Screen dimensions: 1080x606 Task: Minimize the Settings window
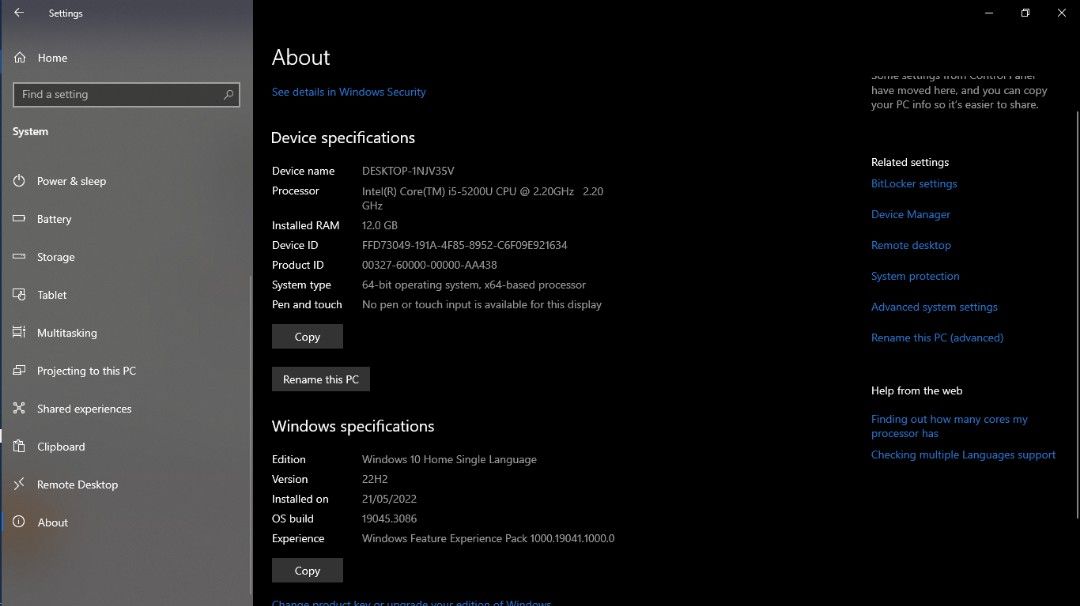coord(989,12)
